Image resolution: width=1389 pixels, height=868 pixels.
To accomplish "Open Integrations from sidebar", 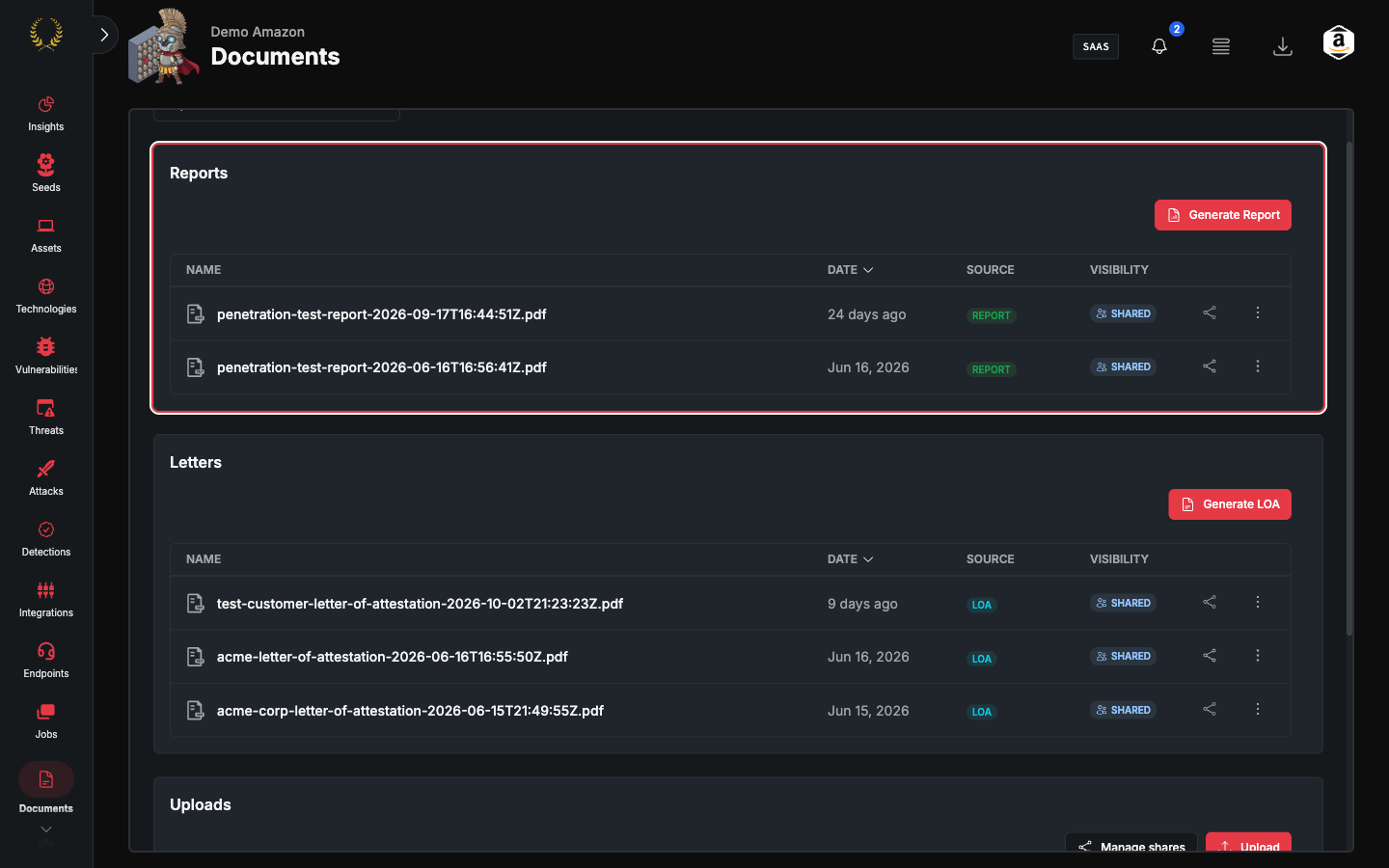I will tap(46, 600).
